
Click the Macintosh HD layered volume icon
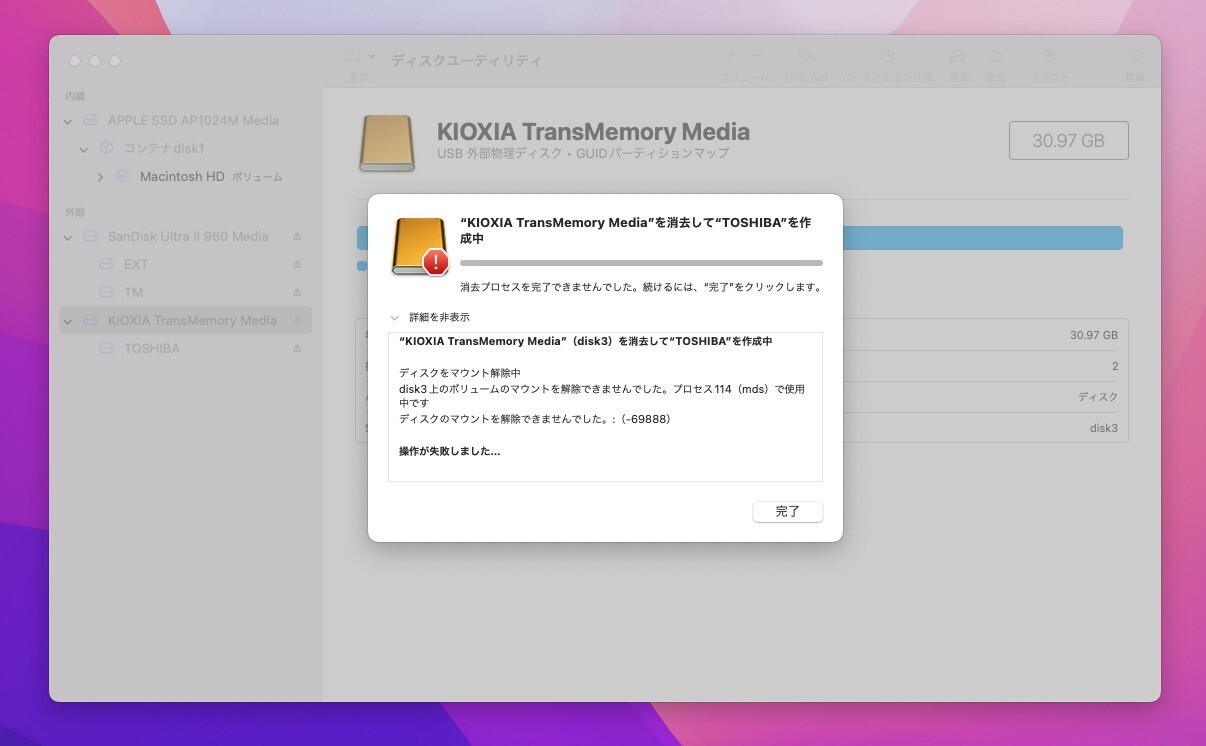click(x=122, y=176)
